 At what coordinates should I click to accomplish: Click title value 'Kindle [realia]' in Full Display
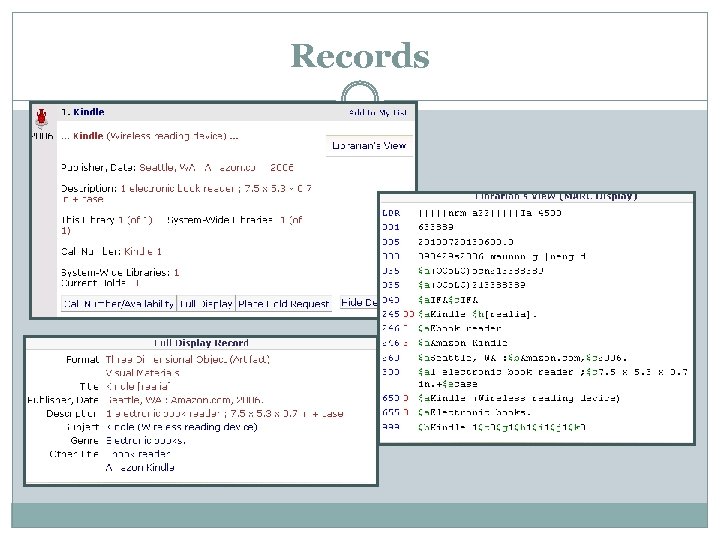[x=138, y=387]
